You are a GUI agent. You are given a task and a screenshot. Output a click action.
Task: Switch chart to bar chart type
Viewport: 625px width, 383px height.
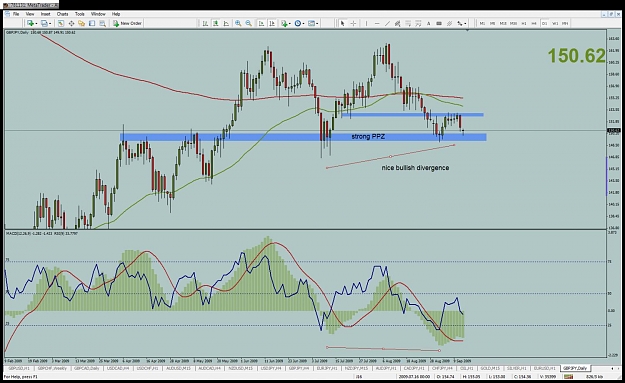tap(205, 24)
